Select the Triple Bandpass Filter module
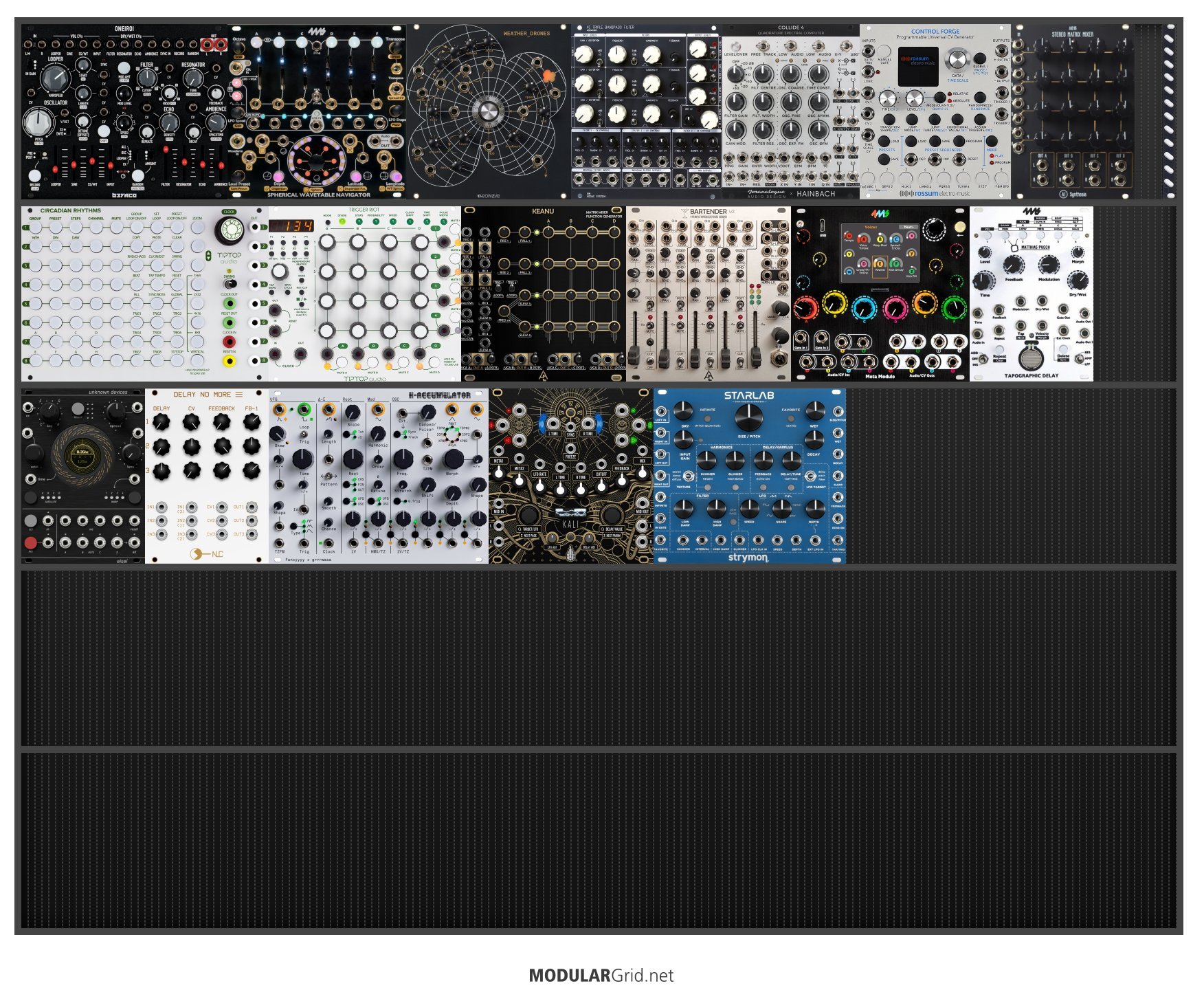Screen dimensions: 1204x990 pyautogui.click(x=646, y=112)
